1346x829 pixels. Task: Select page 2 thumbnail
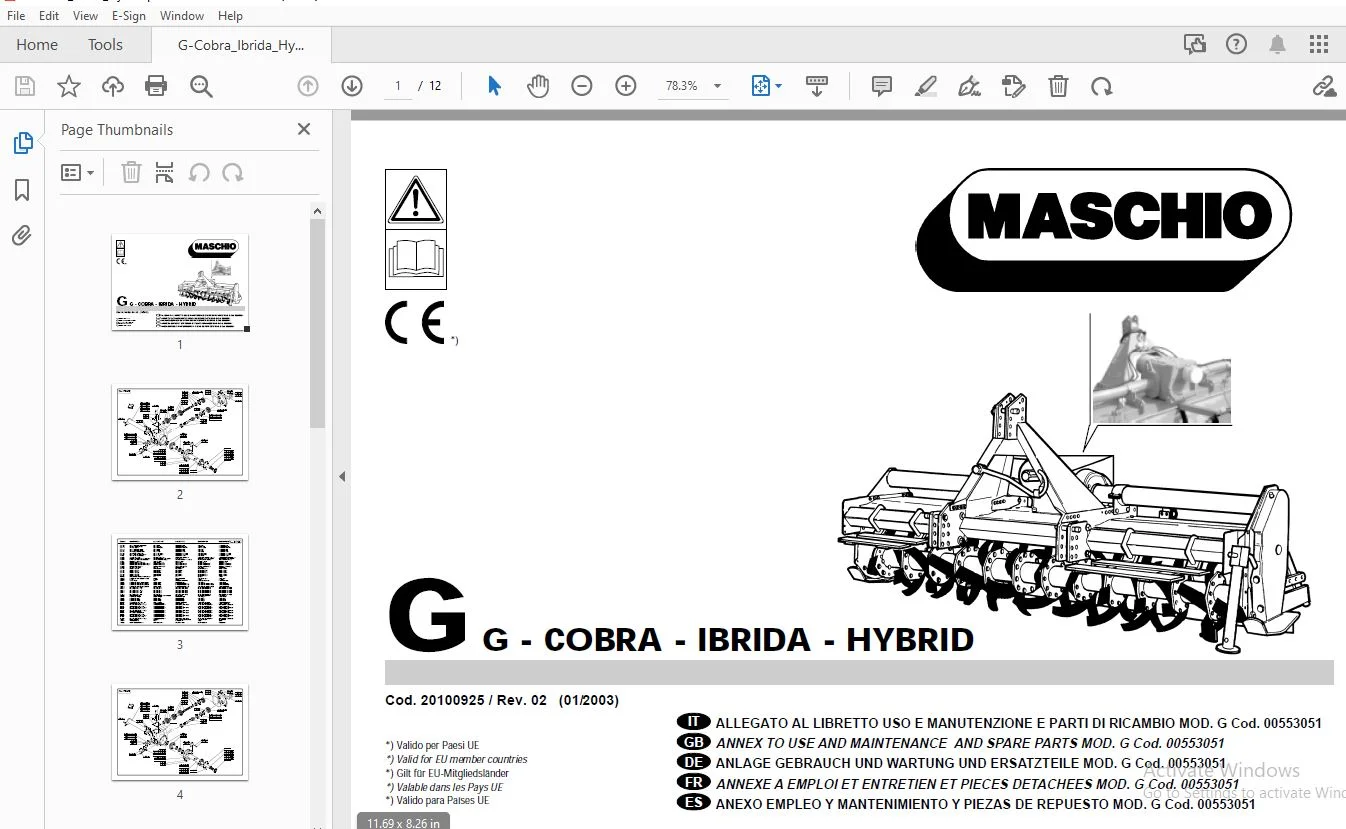[180, 432]
